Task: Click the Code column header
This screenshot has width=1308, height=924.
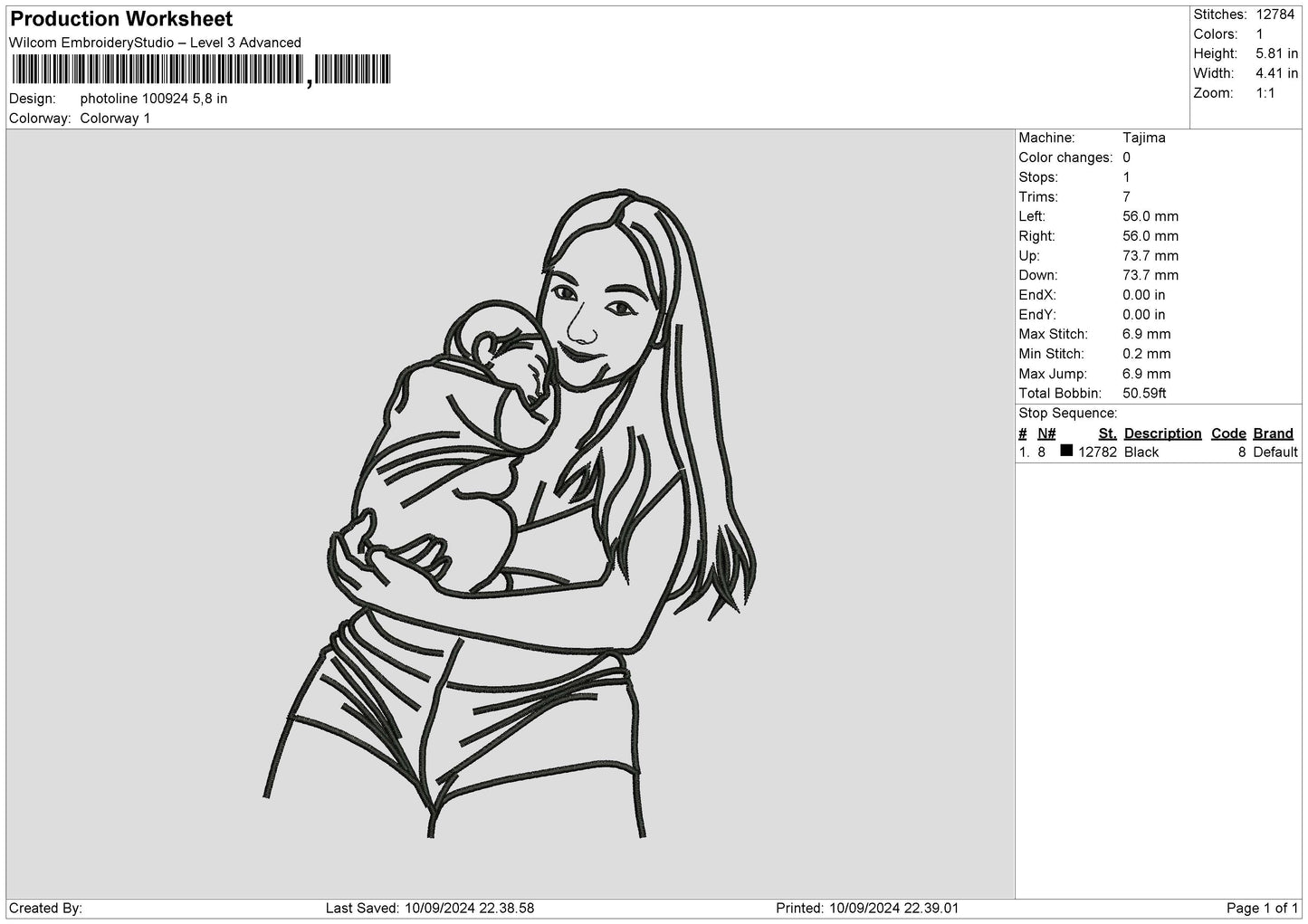Action: tap(1228, 433)
